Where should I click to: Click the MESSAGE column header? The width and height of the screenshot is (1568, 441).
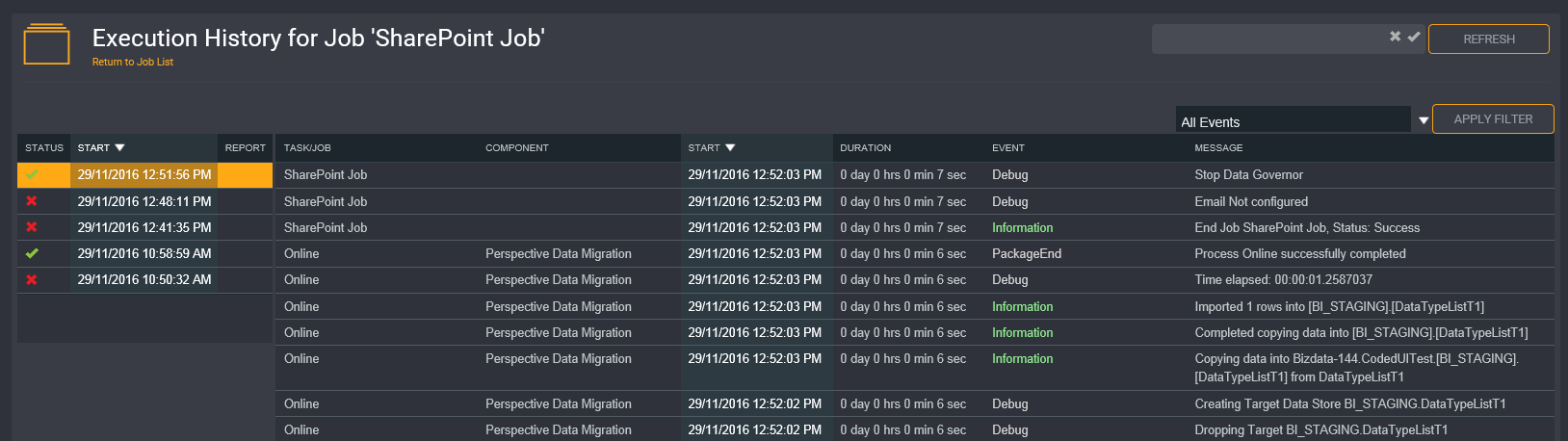tap(1218, 147)
